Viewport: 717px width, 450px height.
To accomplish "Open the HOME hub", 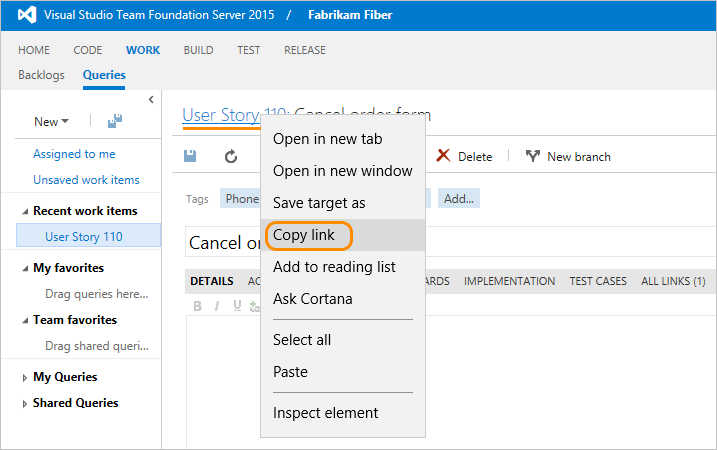I will point(34,50).
